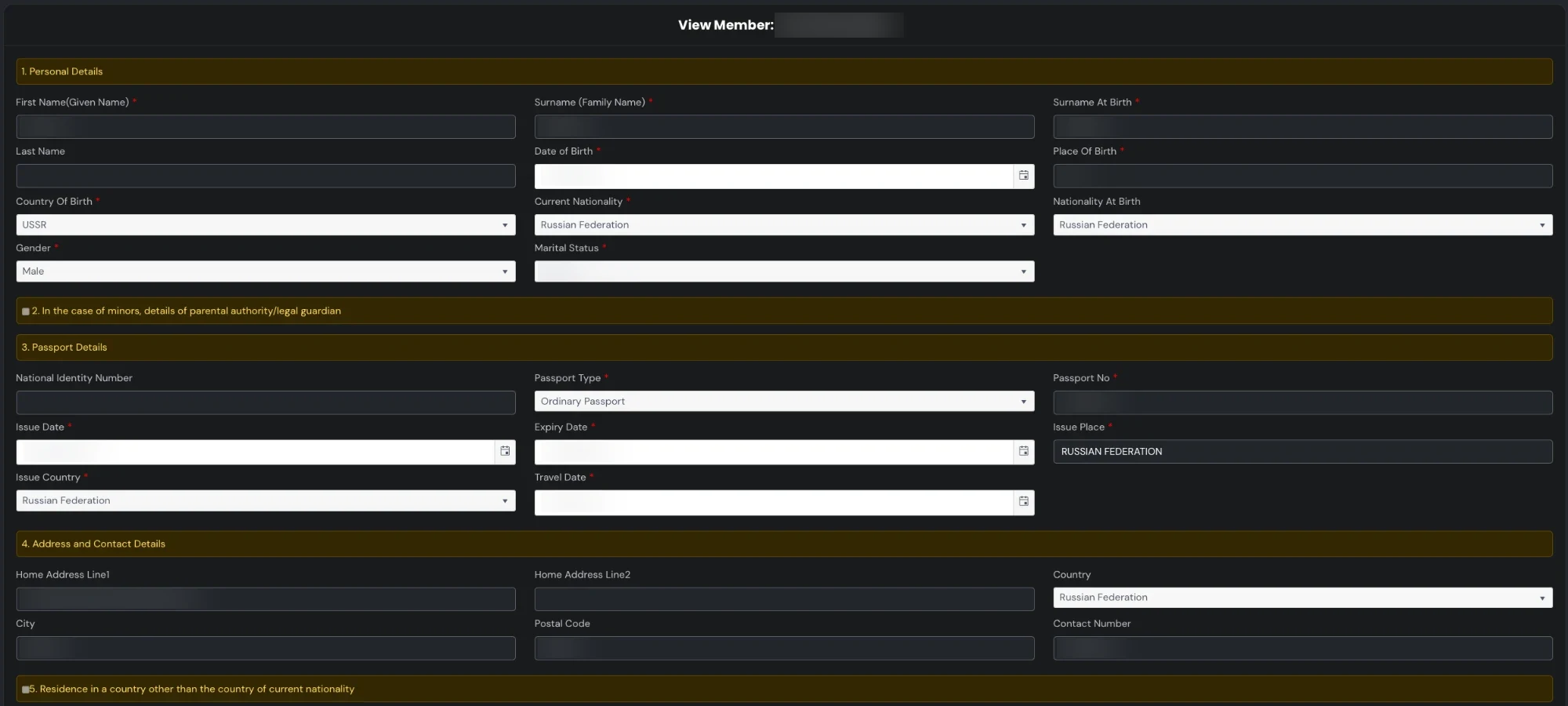Click the 4. Address and Contact Details header
This screenshot has height=706, width=1568.
tap(784, 544)
